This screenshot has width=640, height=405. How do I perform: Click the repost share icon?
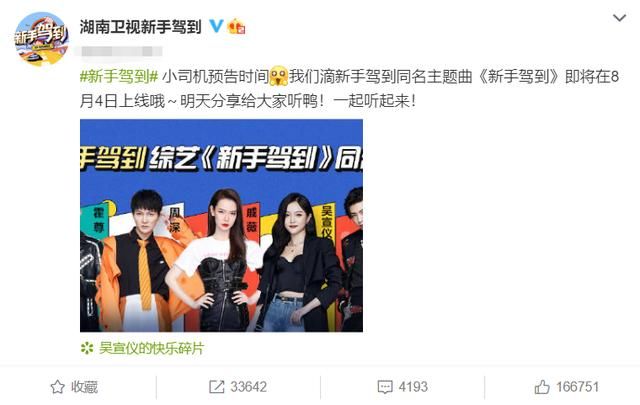(216, 387)
